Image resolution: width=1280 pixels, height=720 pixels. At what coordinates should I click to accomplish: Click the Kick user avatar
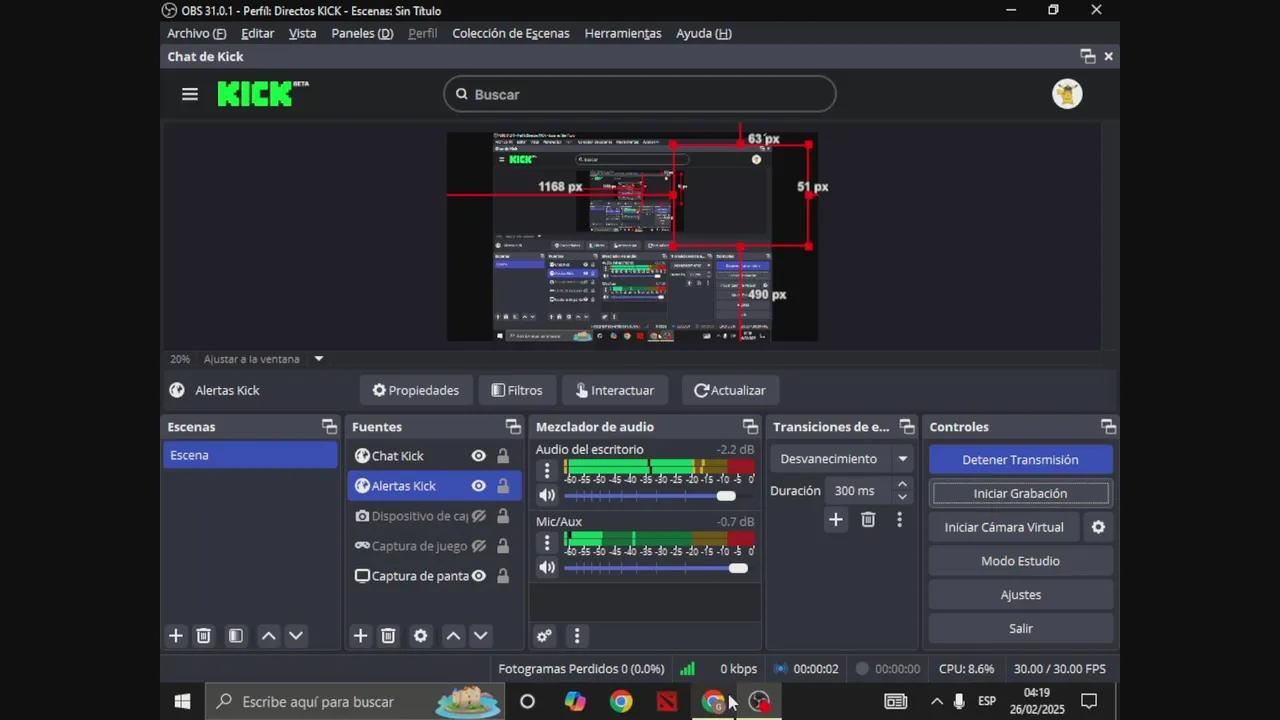(x=1067, y=94)
